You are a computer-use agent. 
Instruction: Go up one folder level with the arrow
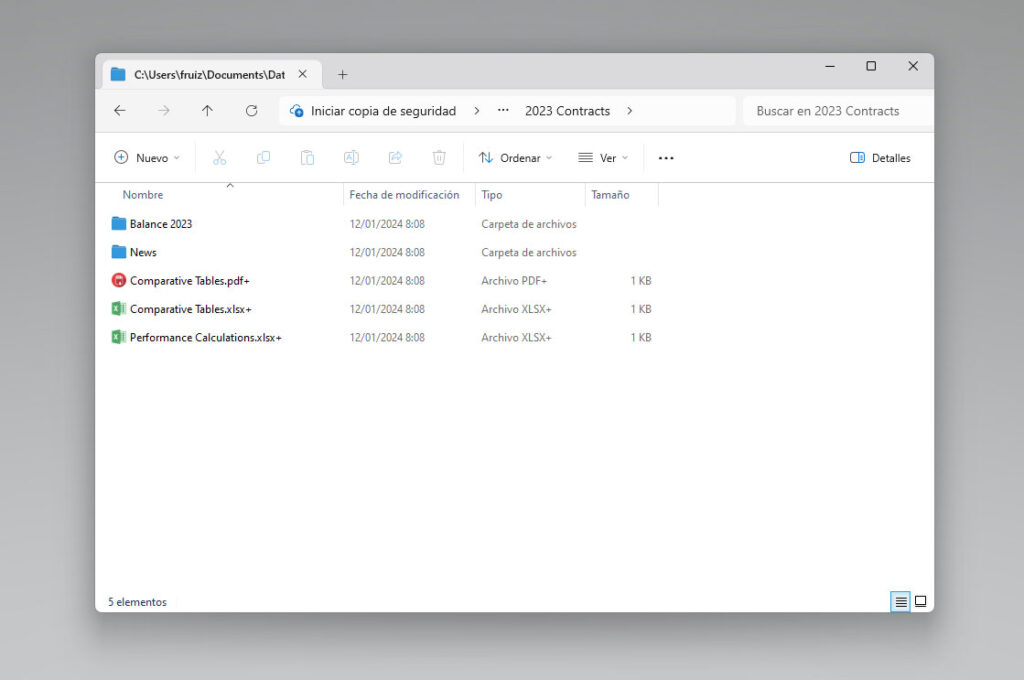pyautogui.click(x=207, y=111)
